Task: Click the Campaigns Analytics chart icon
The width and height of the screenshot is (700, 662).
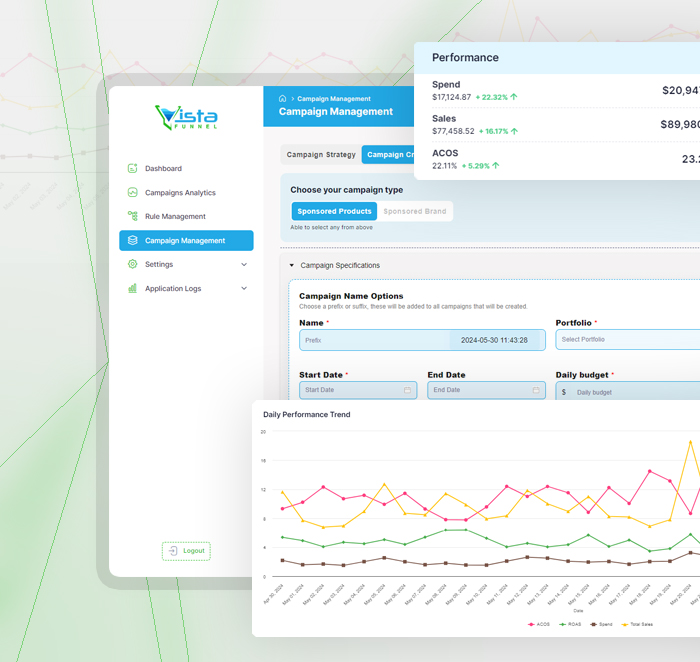Action: pos(133,192)
